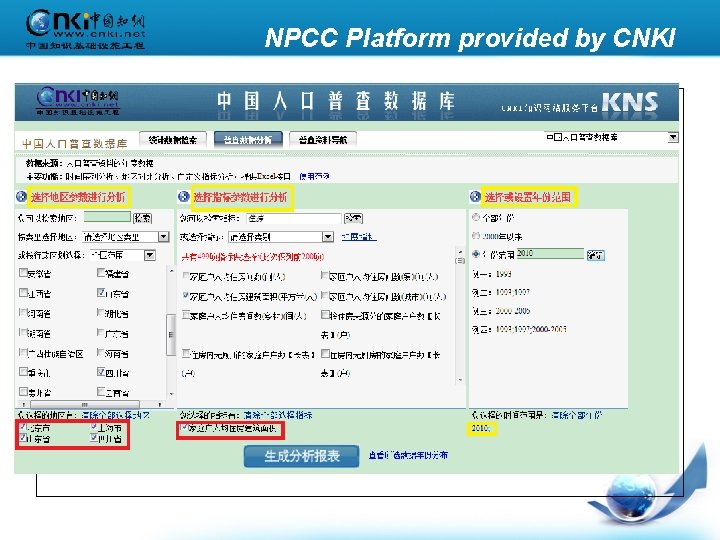
Task: Click the region search input field
Action: click(107, 217)
